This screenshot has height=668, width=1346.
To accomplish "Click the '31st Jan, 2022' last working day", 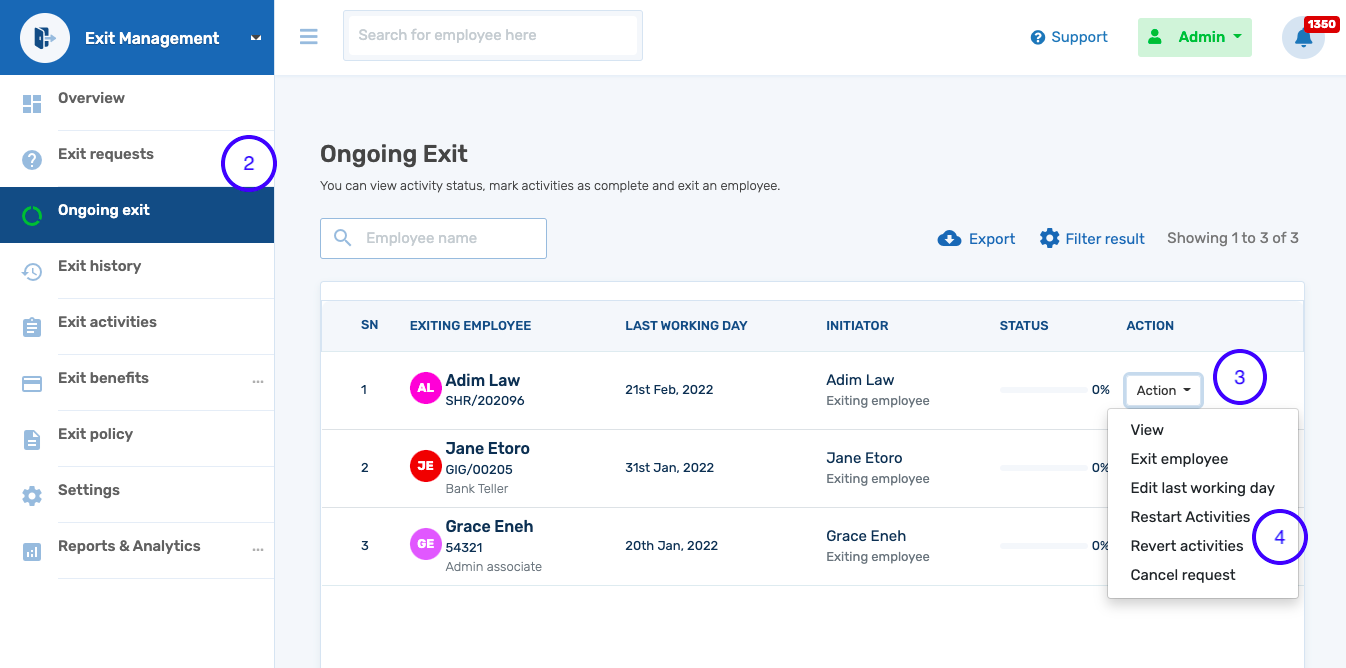I will [x=669, y=468].
